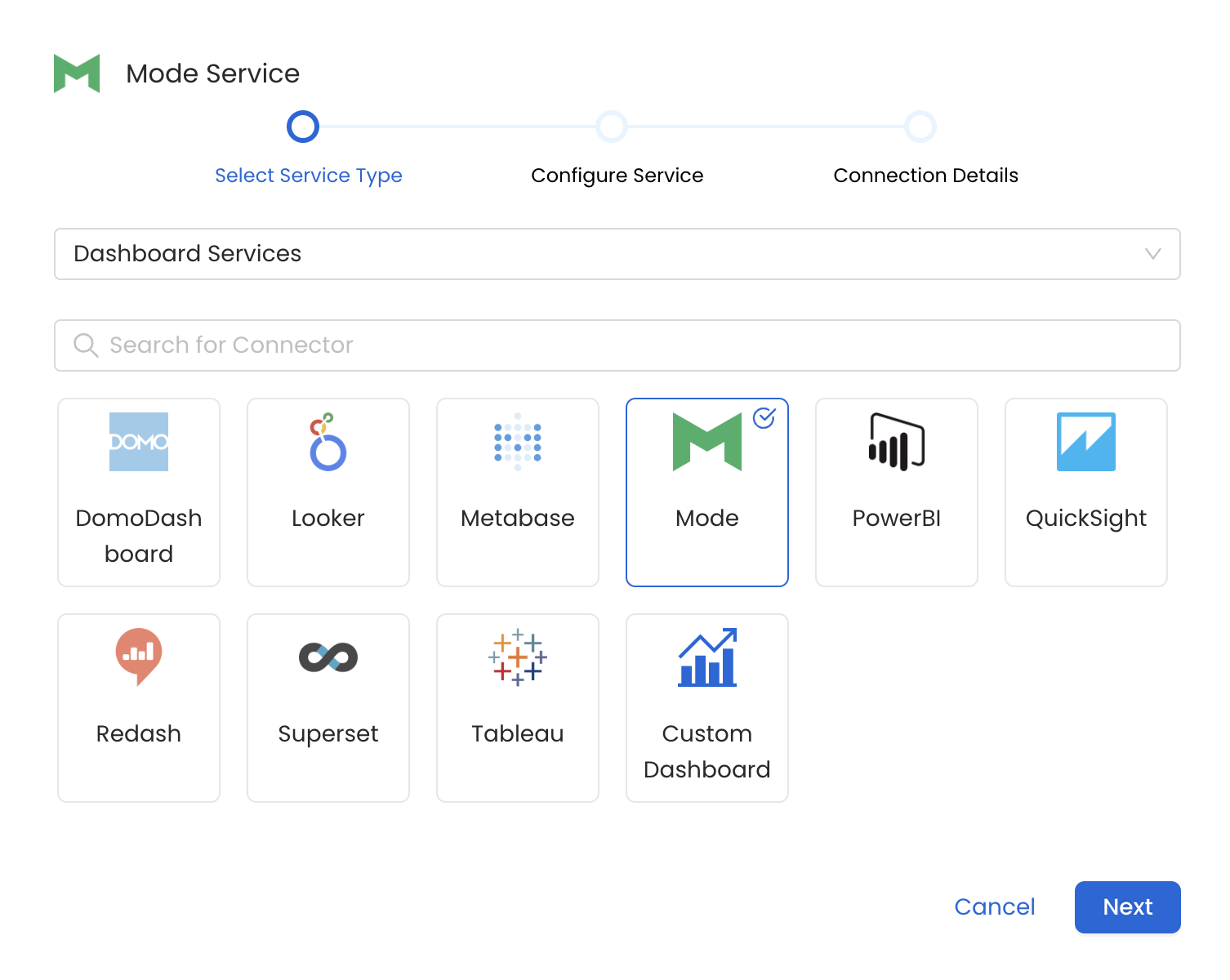This screenshot has height=980, width=1230.
Task: Click the Cancel link
Action: [994, 906]
